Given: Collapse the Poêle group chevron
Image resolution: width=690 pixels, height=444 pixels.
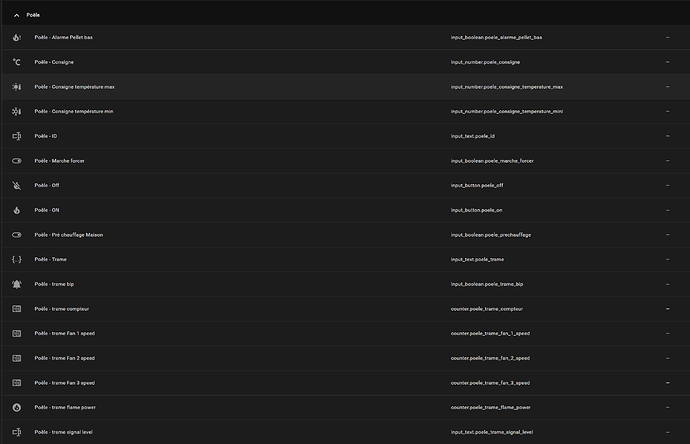Looking at the screenshot, I should tap(17, 15).
